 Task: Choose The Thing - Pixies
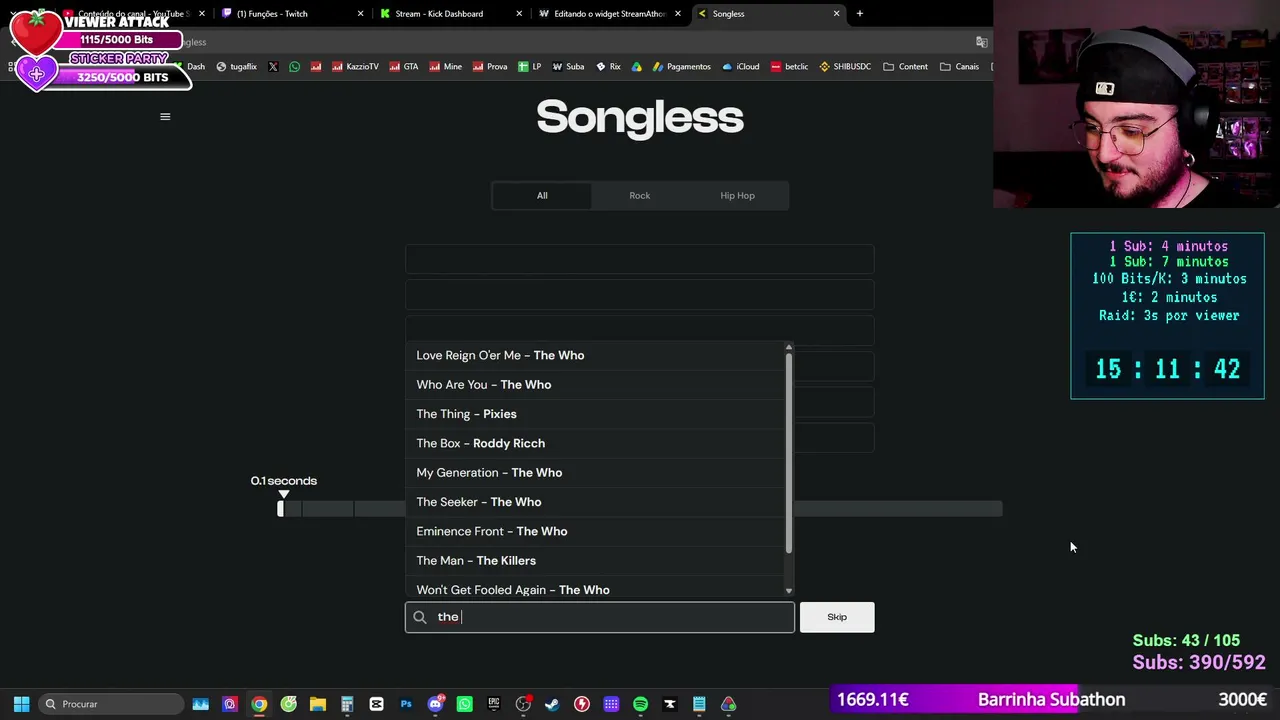click(595, 414)
